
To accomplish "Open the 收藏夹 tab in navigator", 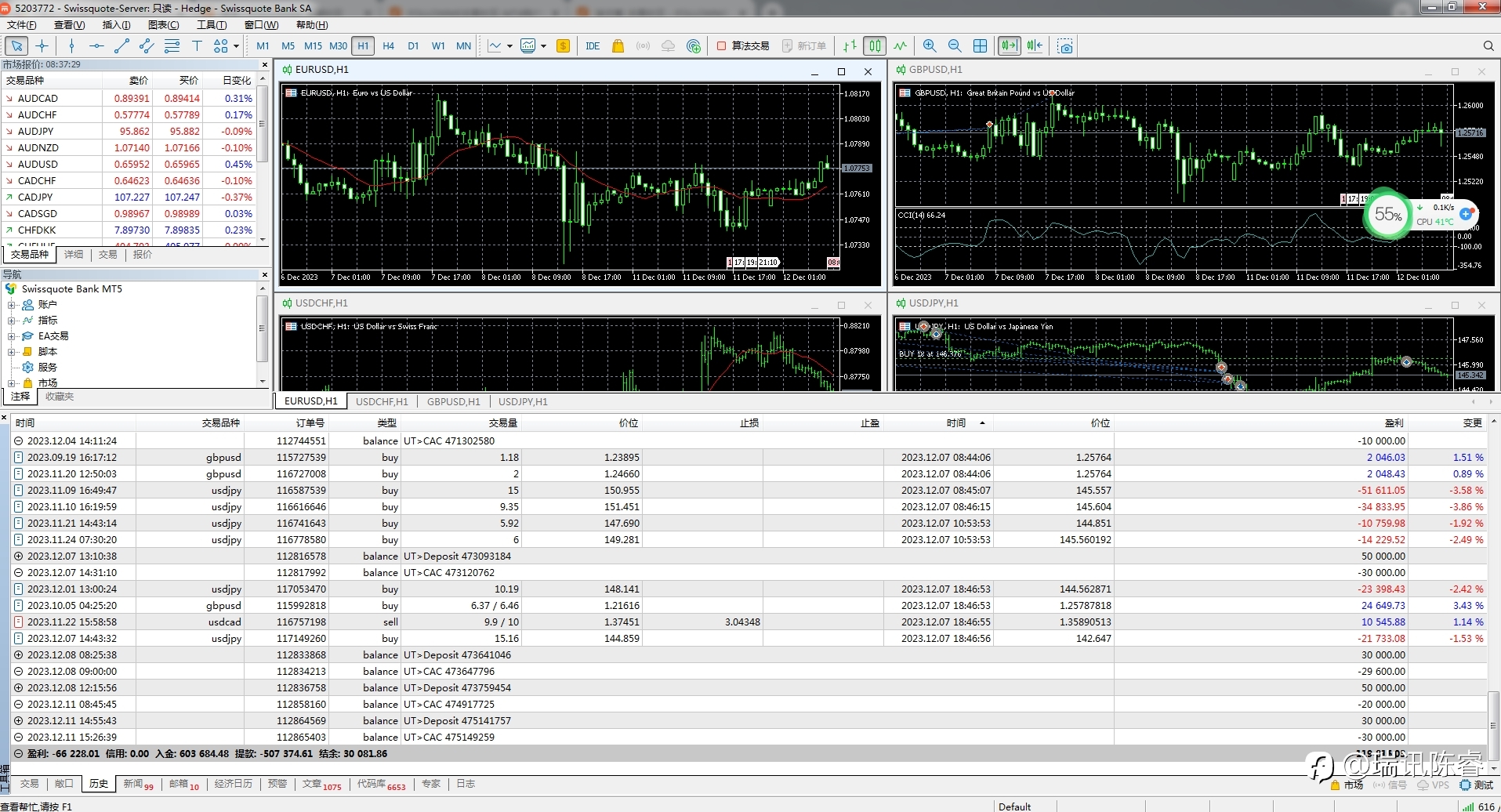I will point(60,397).
